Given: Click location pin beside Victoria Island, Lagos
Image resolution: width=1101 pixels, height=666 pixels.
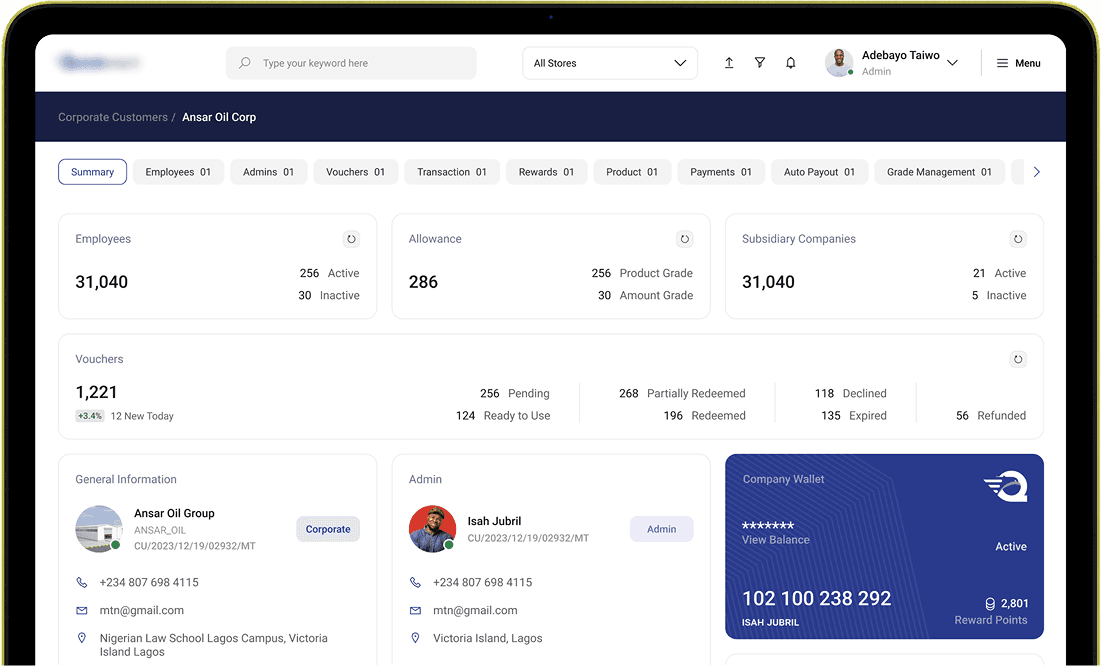Looking at the screenshot, I should click(415, 638).
